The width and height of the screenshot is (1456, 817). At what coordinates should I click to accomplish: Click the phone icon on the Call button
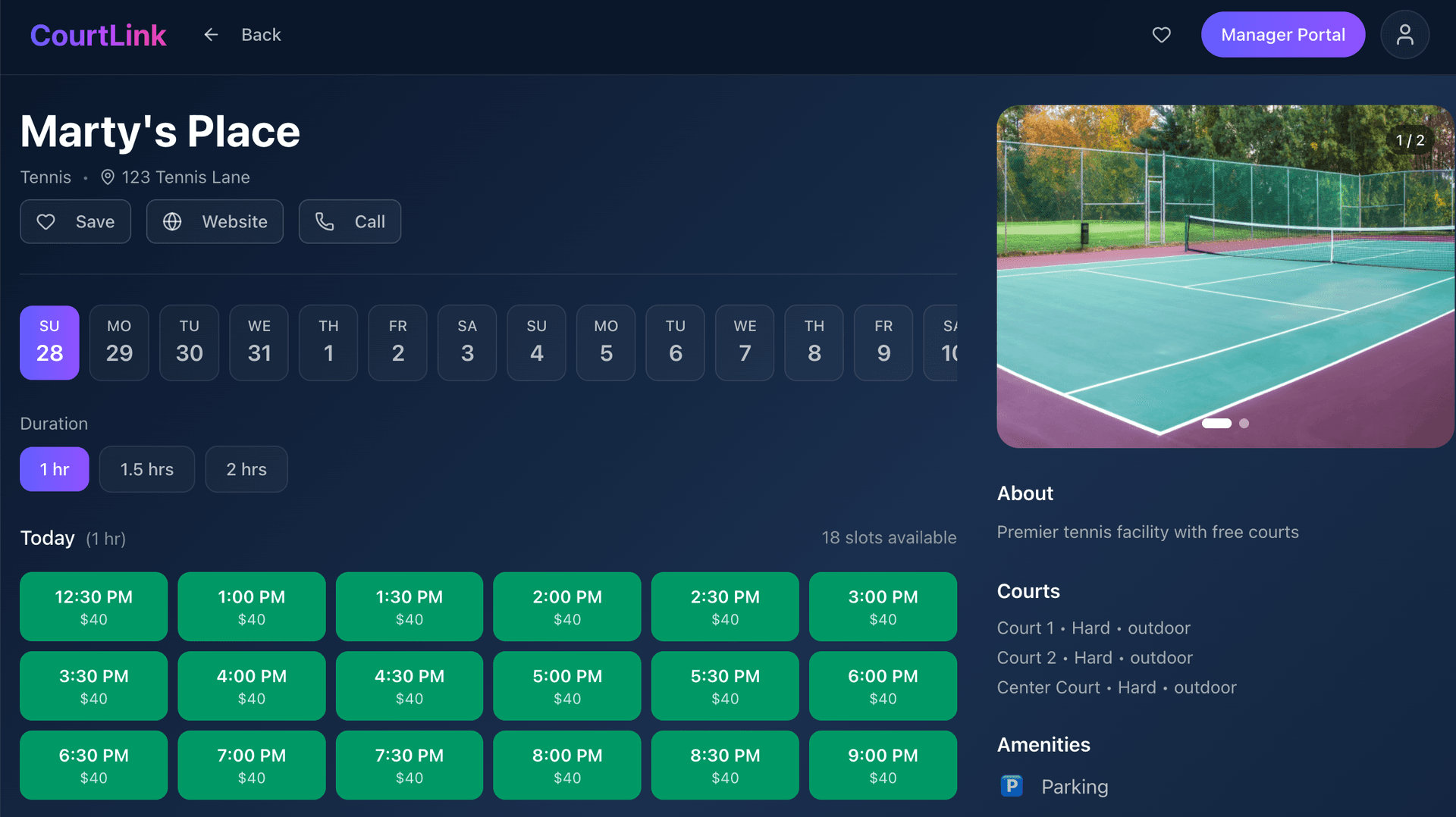click(x=325, y=221)
